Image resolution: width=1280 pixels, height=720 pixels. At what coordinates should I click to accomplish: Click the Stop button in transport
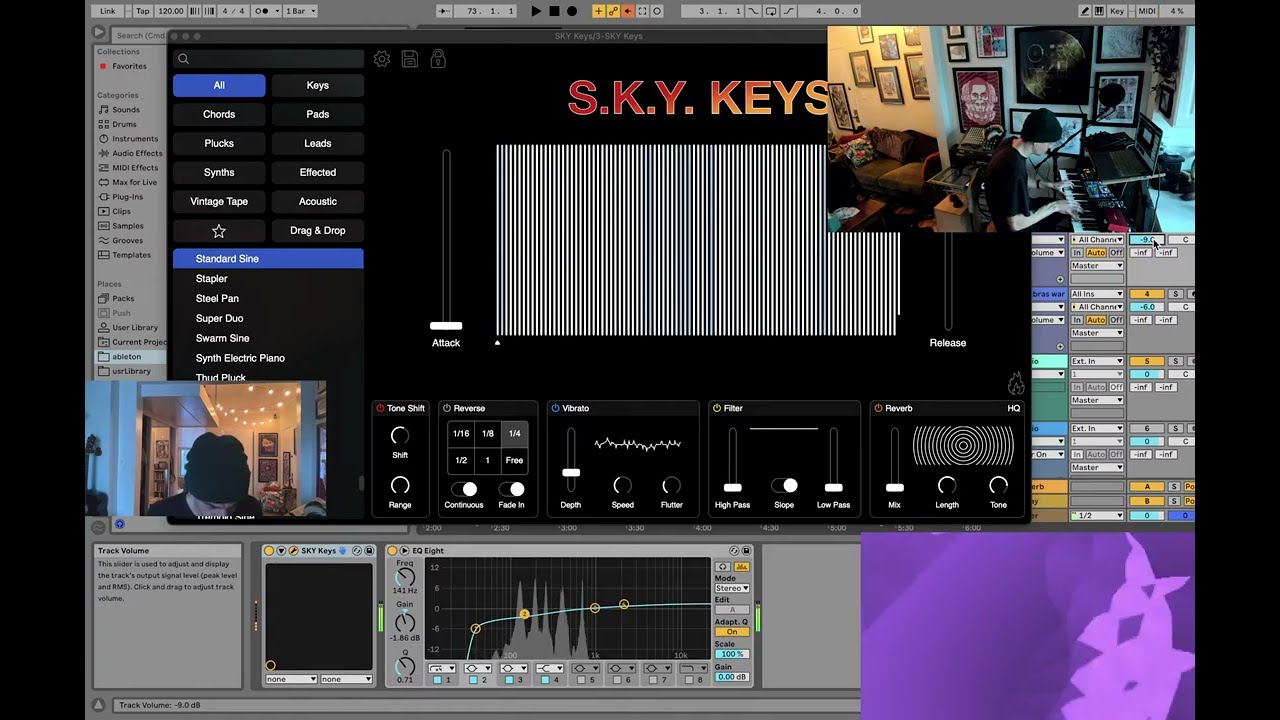554,11
